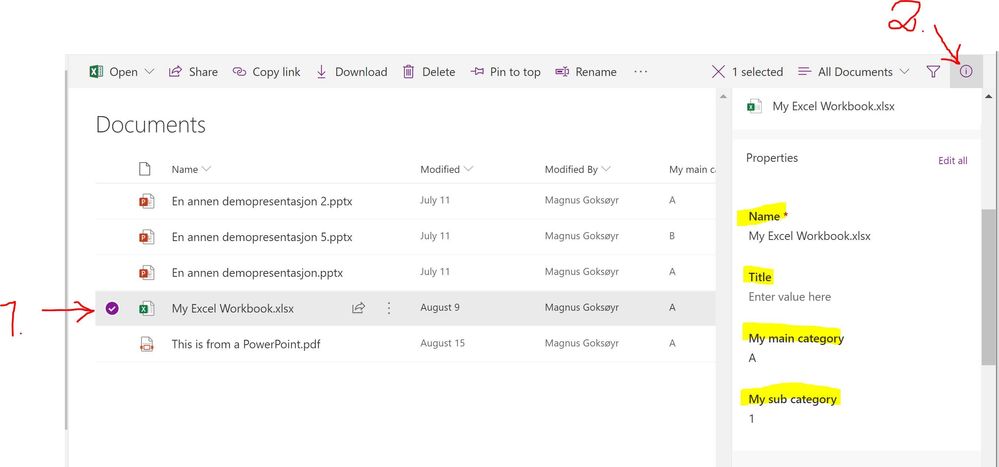Open En annen demopresentasjon.pptx
This screenshot has width=999, height=467.
click(x=257, y=273)
